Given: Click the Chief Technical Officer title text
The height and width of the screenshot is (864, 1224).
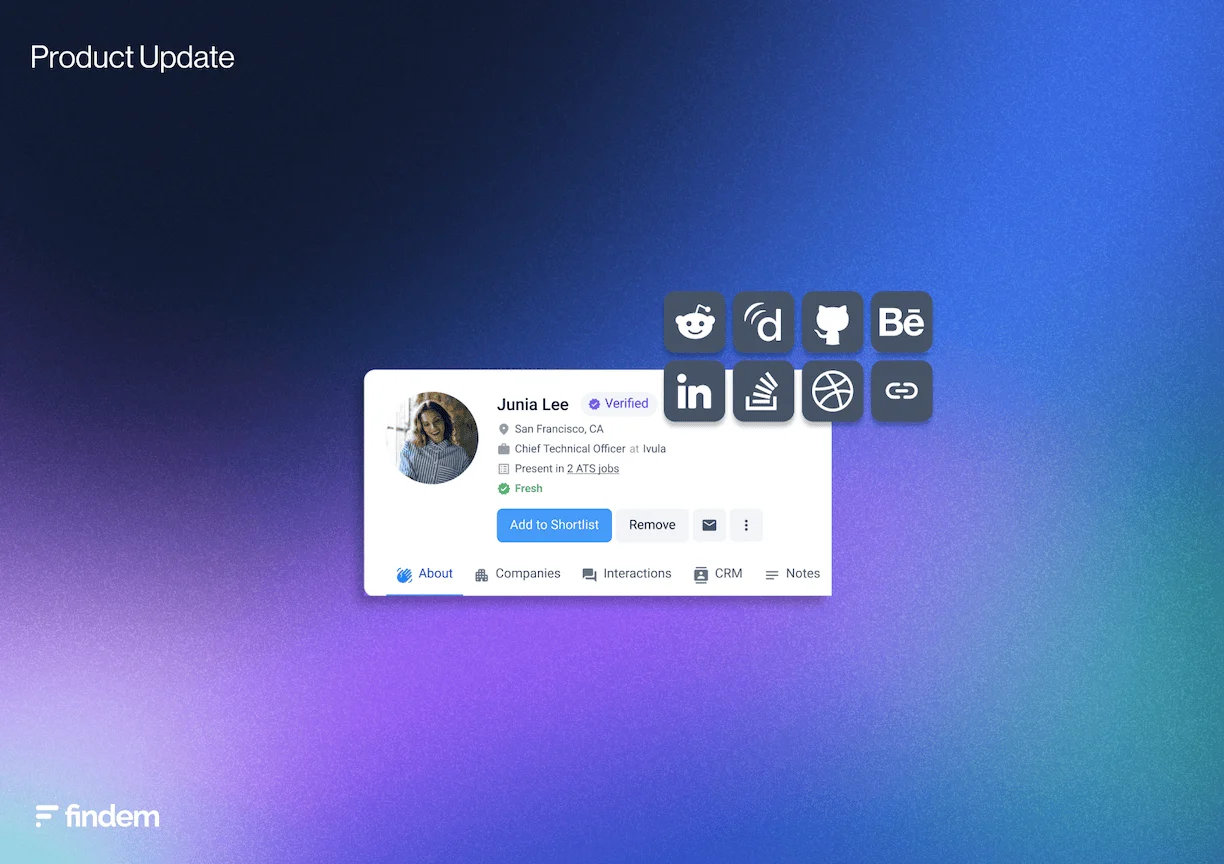Looking at the screenshot, I should tap(570, 449).
